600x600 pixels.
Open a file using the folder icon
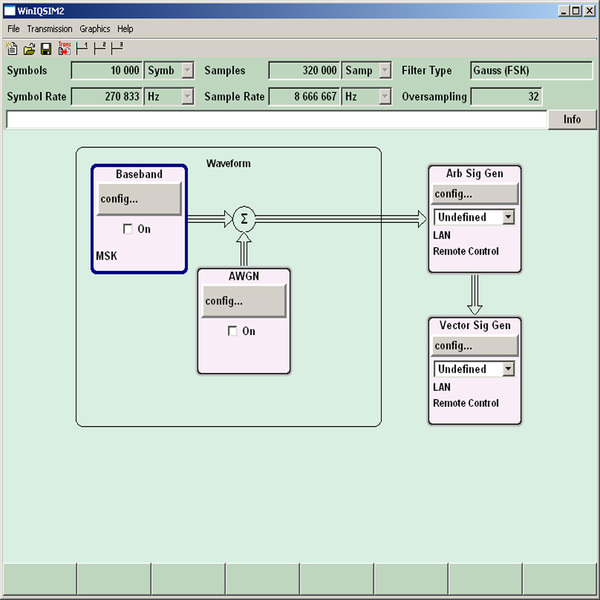pos(29,49)
